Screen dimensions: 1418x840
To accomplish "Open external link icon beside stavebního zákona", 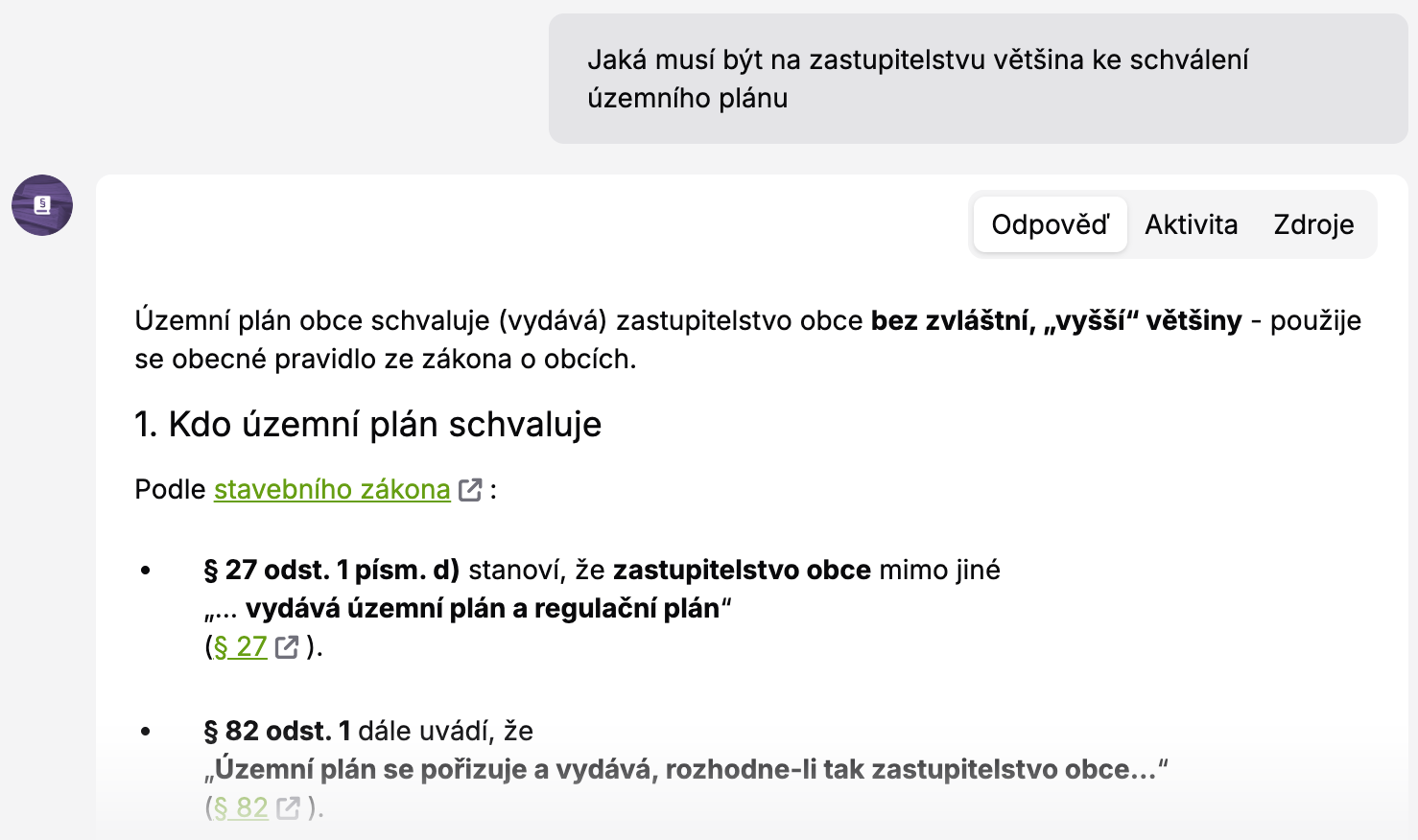I will pos(470,490).
